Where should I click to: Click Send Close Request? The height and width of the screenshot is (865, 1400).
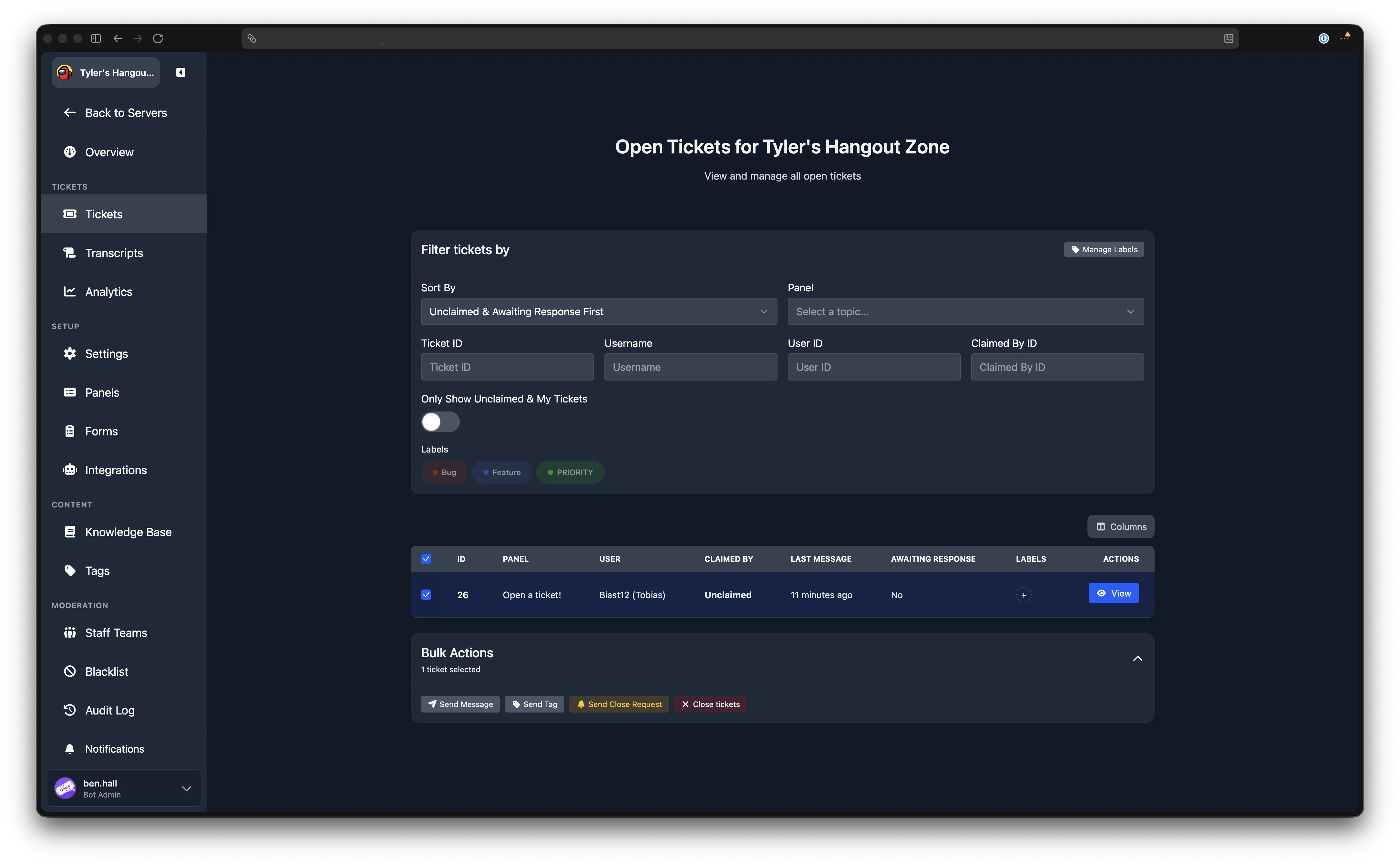(619, 704)
